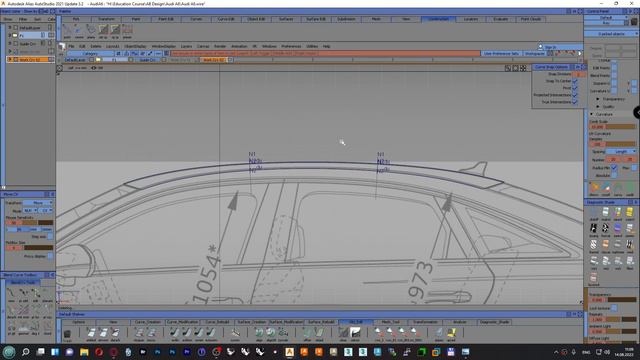Click the fourth Palette icon, set construction plane
The height and width of the screenshot is (360, 640).
pyautogui.click(x=103, y=30)
